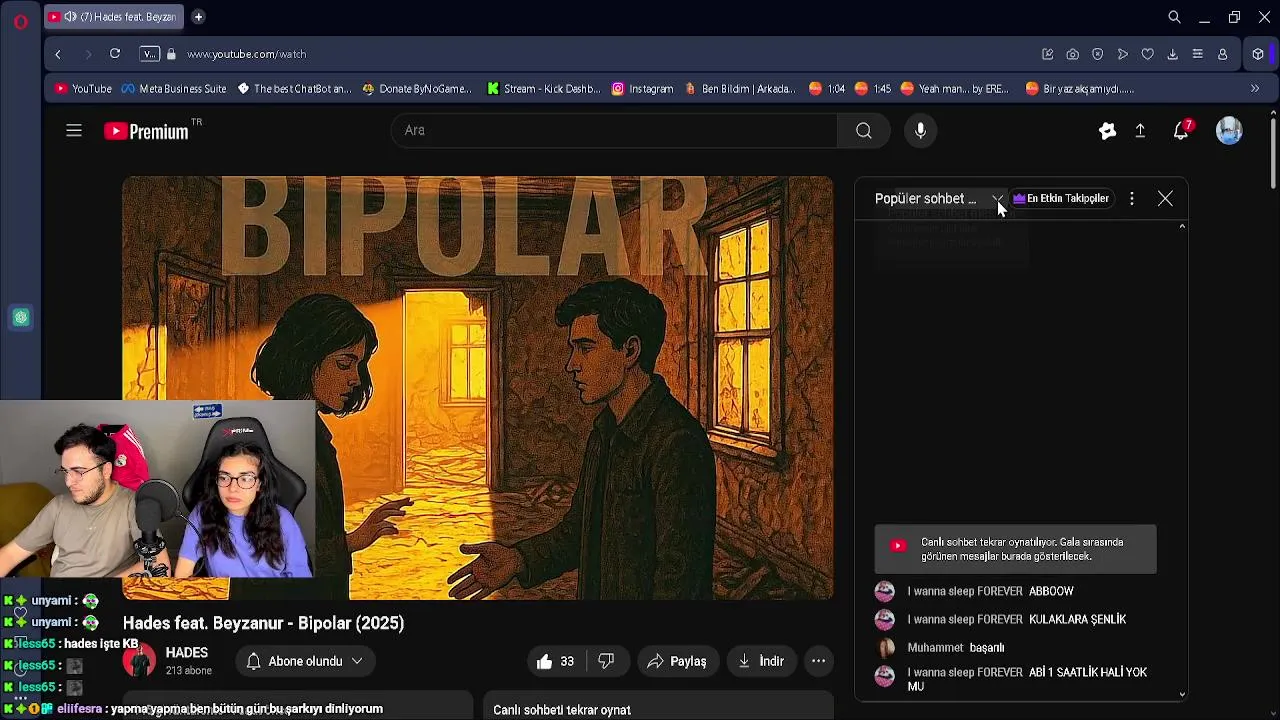Click the address bar URL
This screenshot has height=720, width=1280.
click(246, 54)
